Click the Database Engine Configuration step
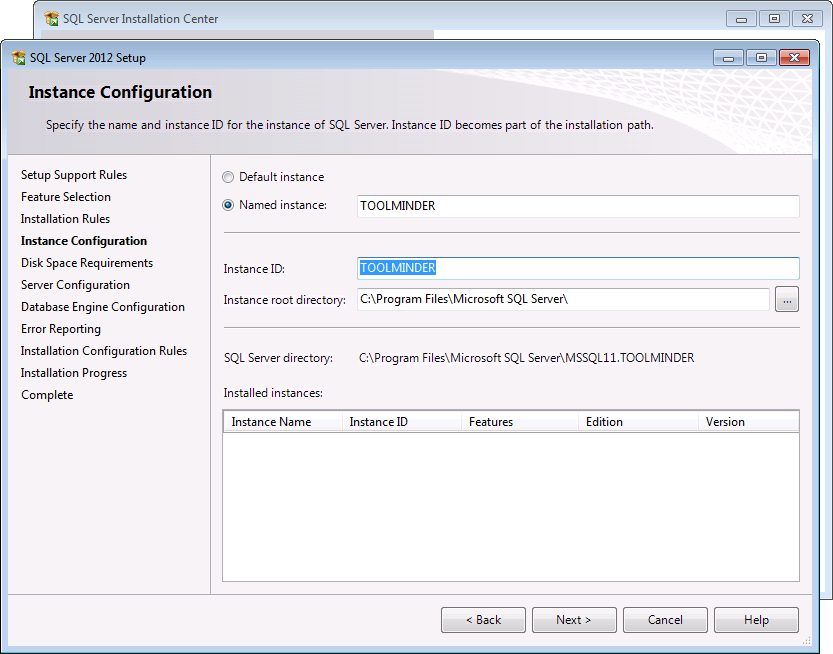This screenshot has width=833, height=654. click(x=103, y=307)
